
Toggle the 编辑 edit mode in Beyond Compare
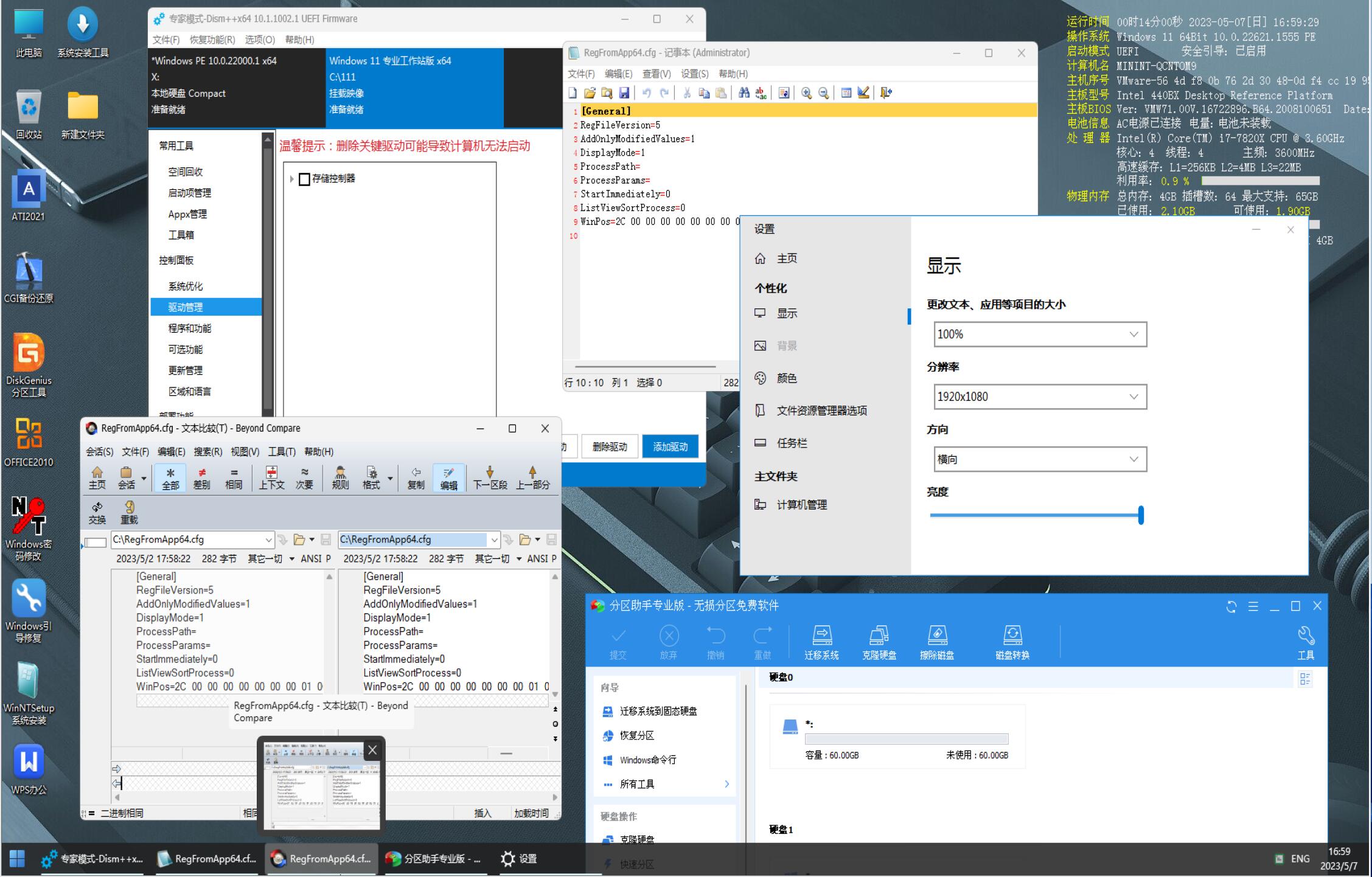click(x=448, y=478)
